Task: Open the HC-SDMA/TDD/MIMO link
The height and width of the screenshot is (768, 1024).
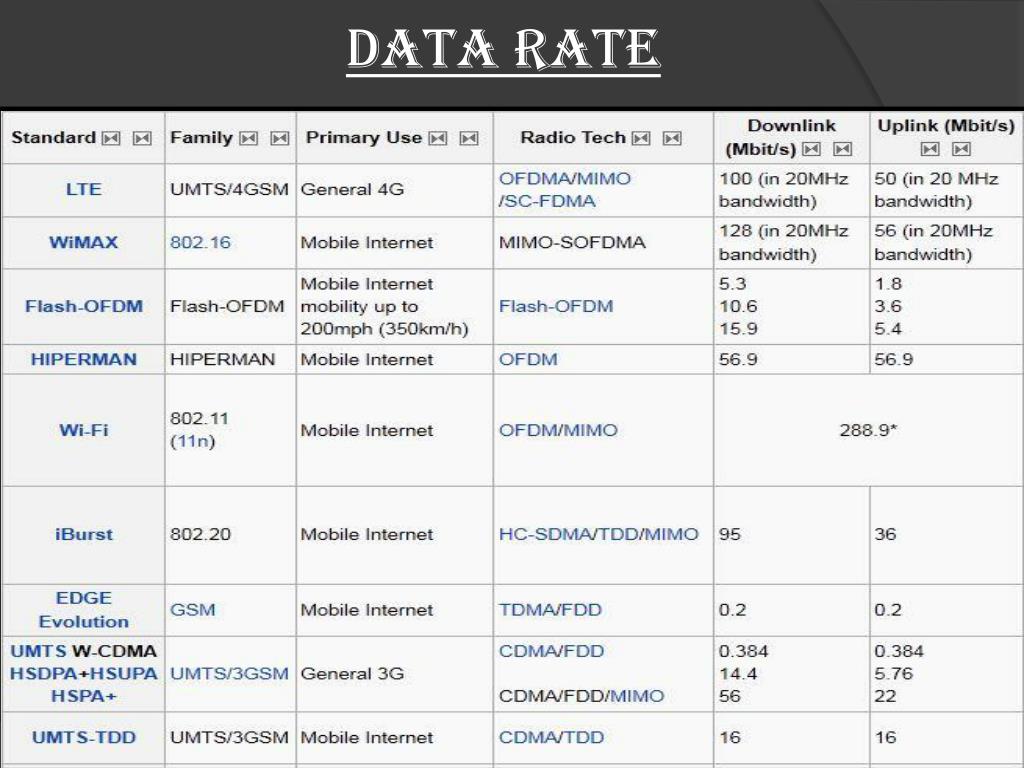Action: (599, 534)
